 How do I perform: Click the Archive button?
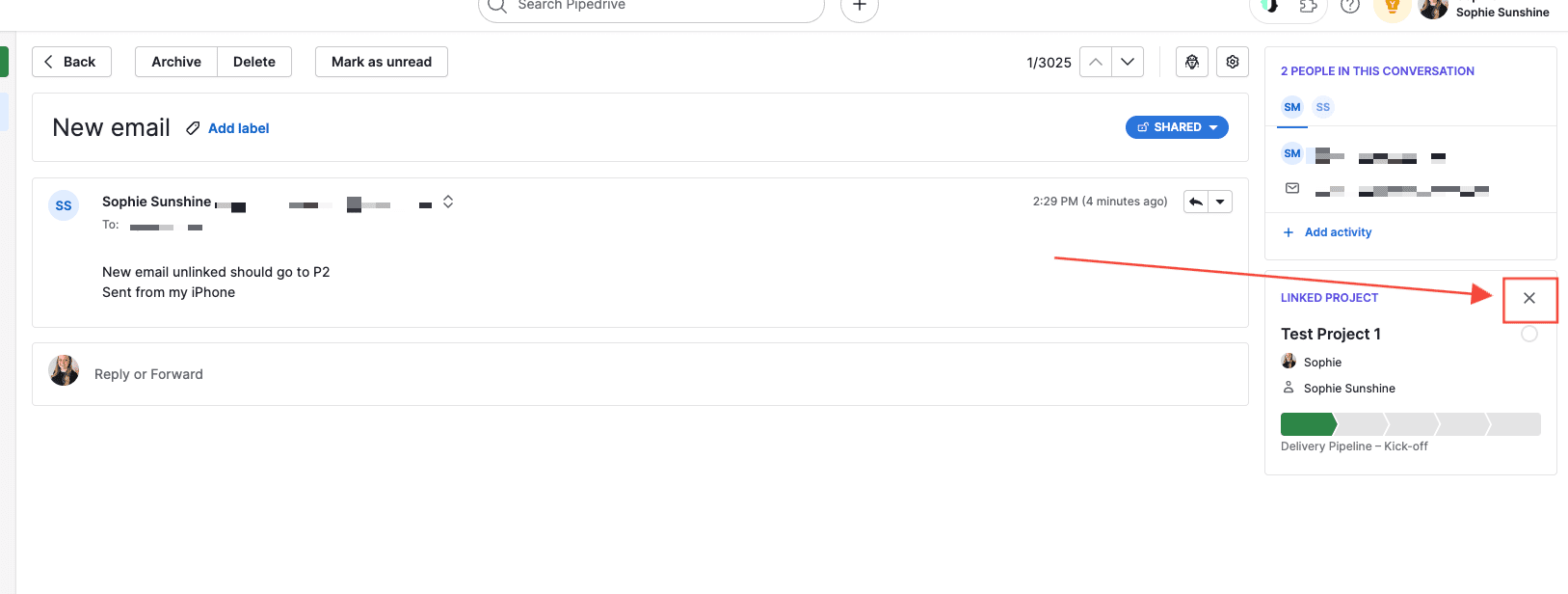point(176,62)
